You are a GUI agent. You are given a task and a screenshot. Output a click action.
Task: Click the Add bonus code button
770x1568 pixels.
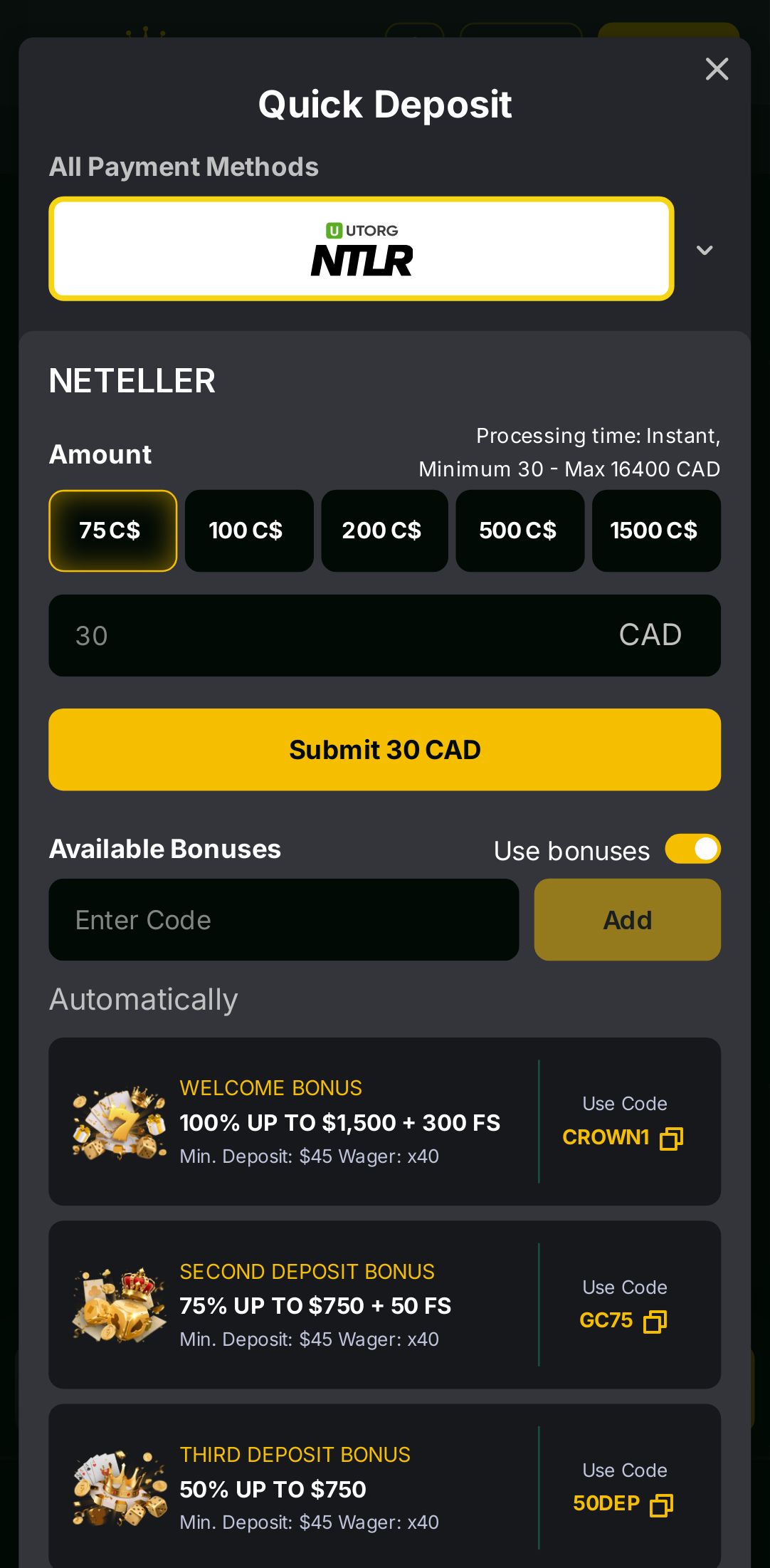click(x=627, y=920)
